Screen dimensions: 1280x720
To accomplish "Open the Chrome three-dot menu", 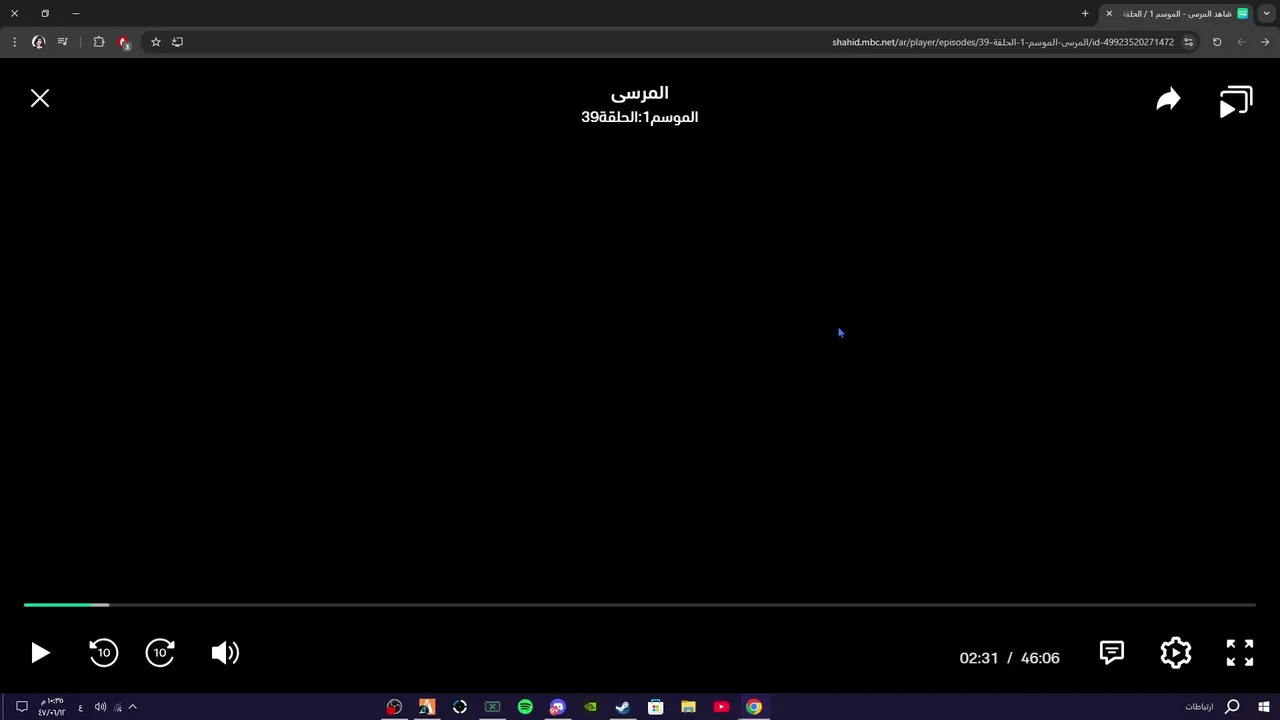I will (x=14, y=42).
